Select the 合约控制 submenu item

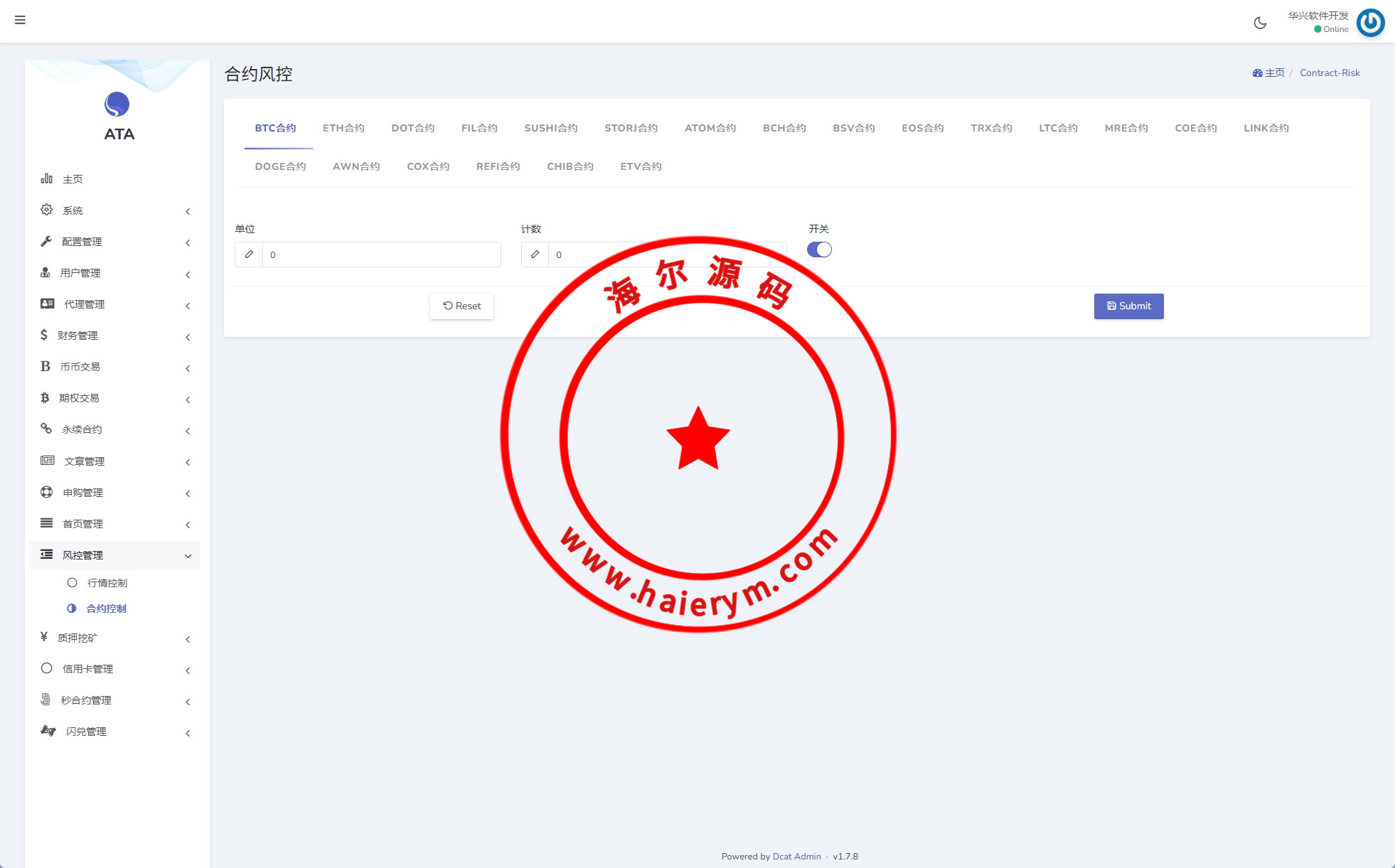pyautogui.click(x=106, y=609)
